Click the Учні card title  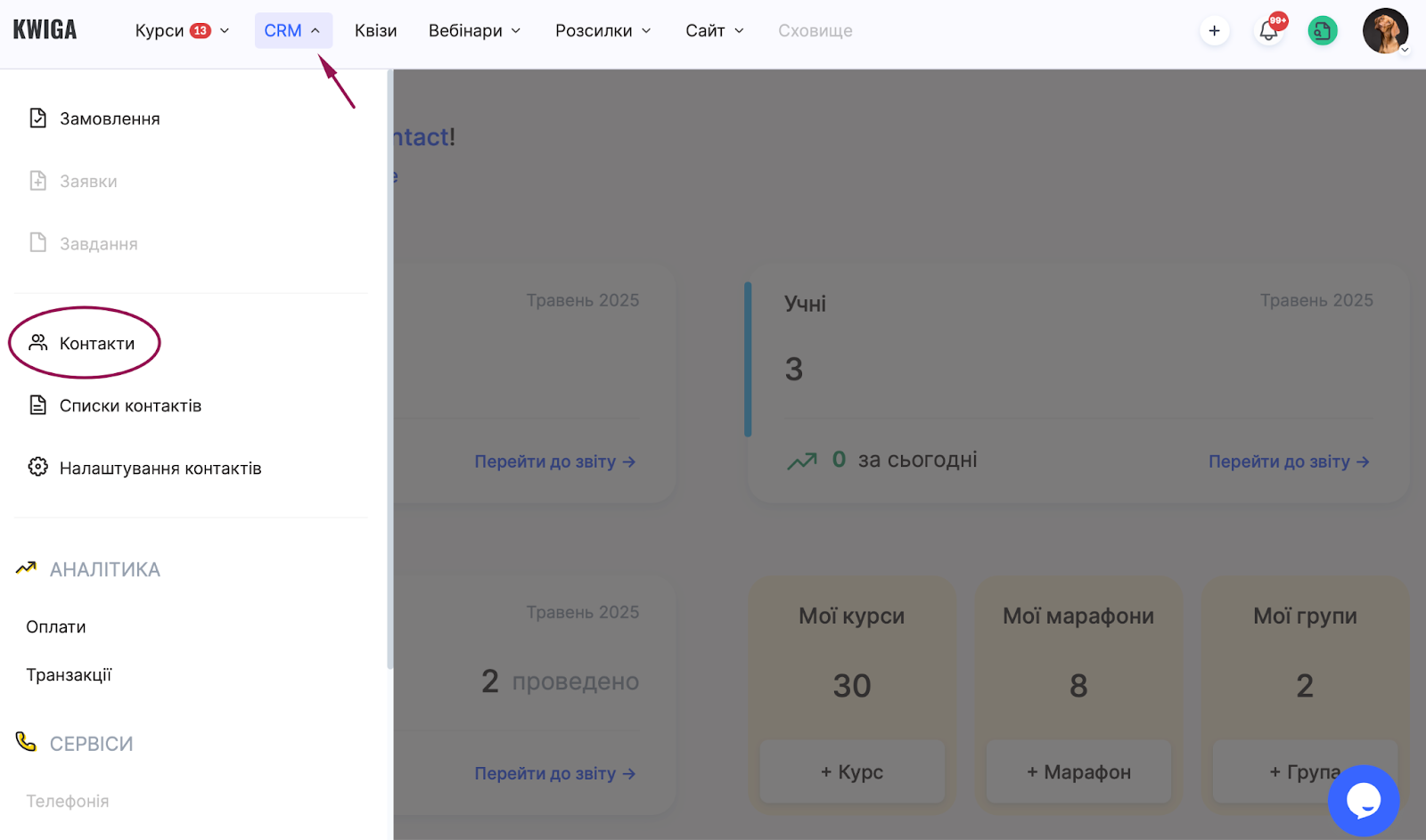[805, 304]
